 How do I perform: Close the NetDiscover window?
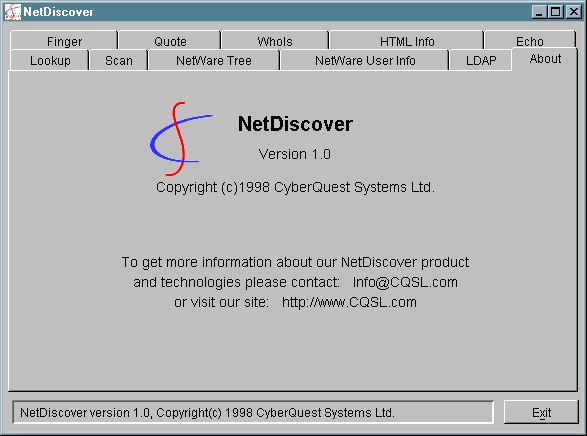coord(574,12)
